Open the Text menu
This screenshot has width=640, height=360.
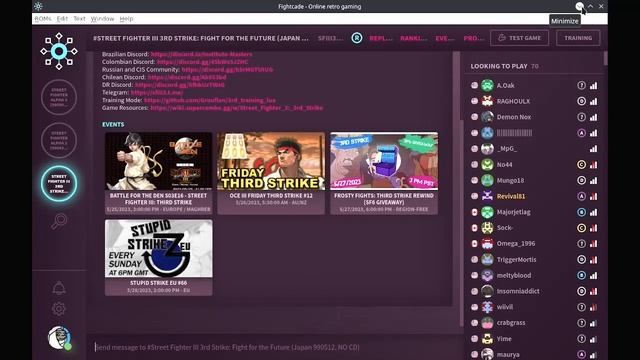(x=79, y=19)
